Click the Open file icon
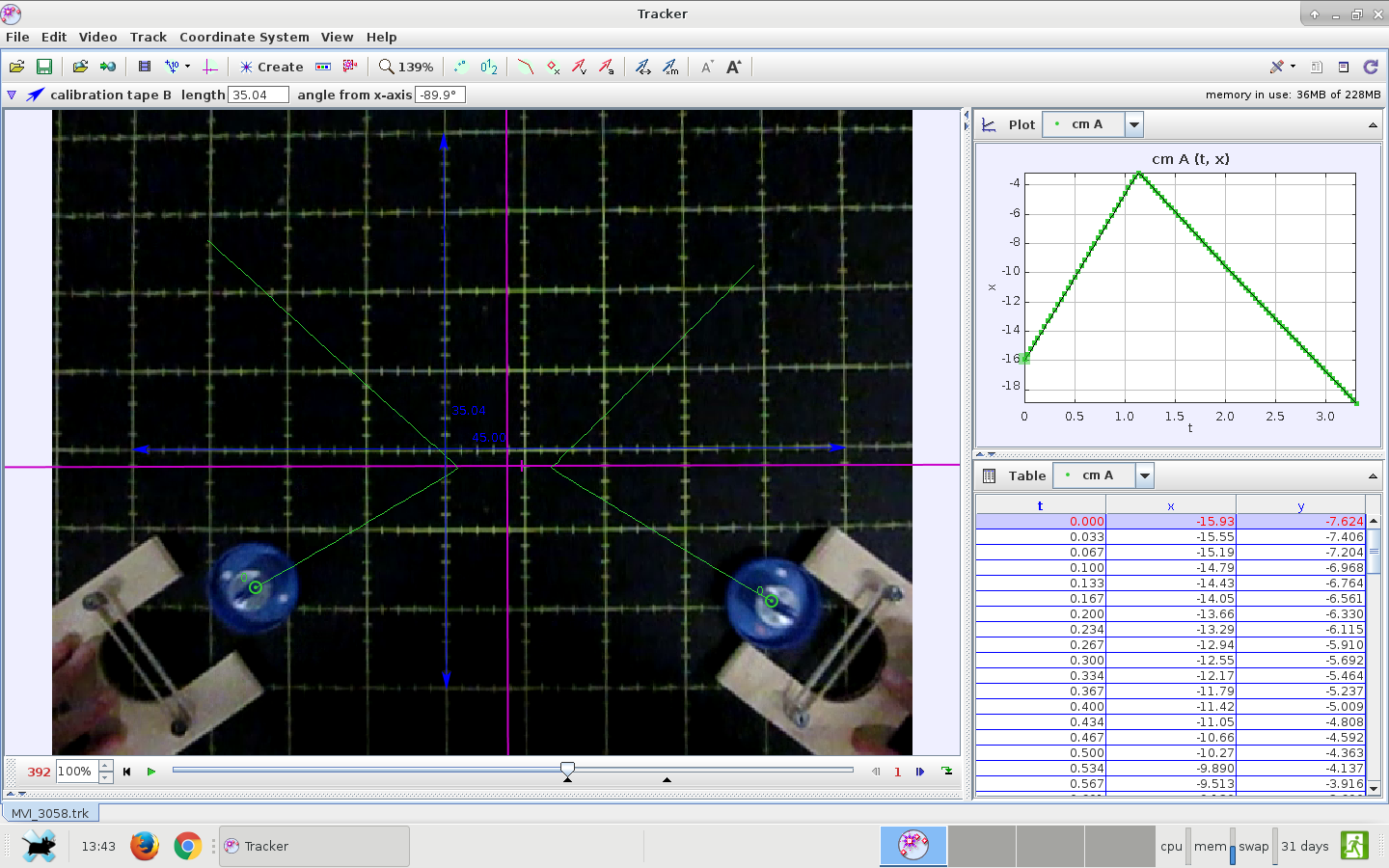Viewport: 1389px width, 868px height. click(16, 67)
